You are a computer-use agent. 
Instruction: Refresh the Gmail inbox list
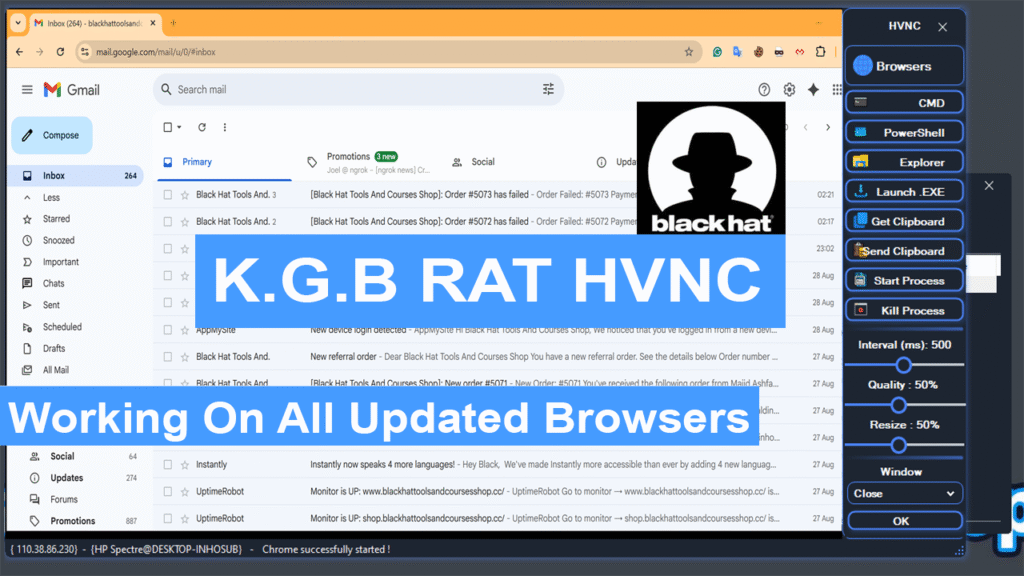(x=202, y=127)
